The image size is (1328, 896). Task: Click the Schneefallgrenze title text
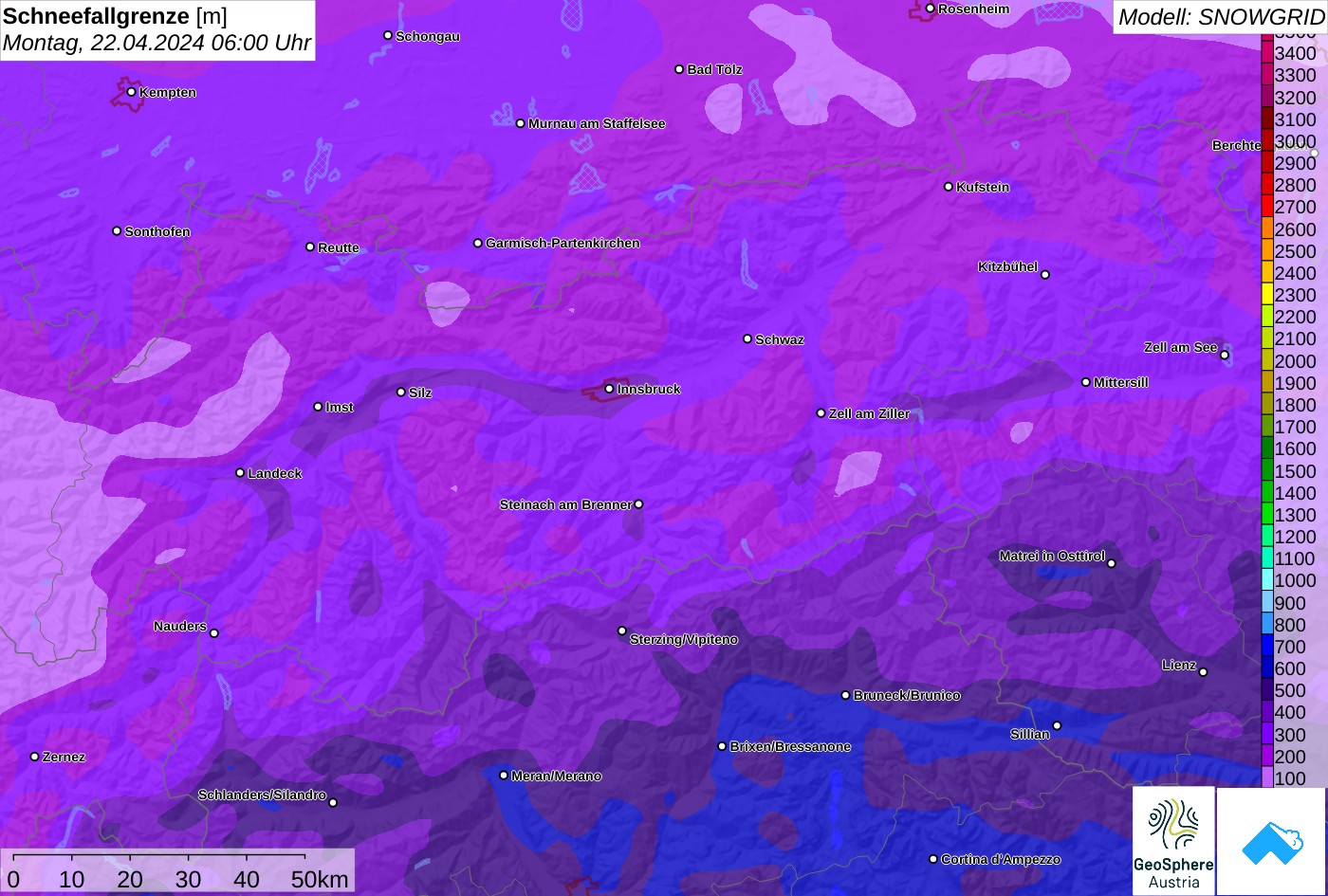coord(96,16)
